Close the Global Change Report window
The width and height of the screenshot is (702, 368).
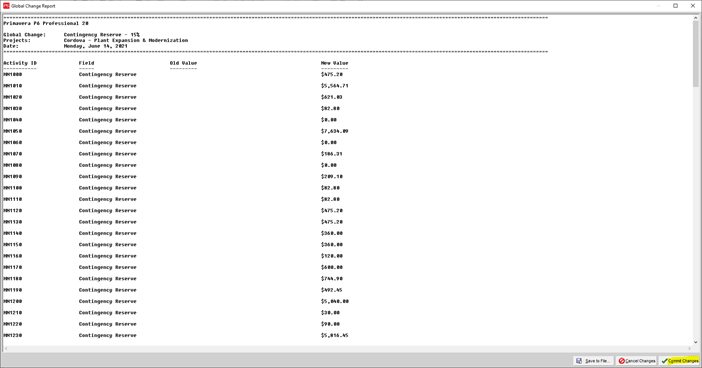pos(693,6)
